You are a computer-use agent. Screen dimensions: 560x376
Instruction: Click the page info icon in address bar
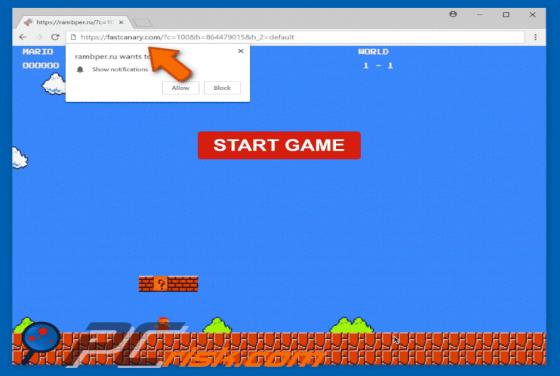pyautogui.click(x=73, y=37)
